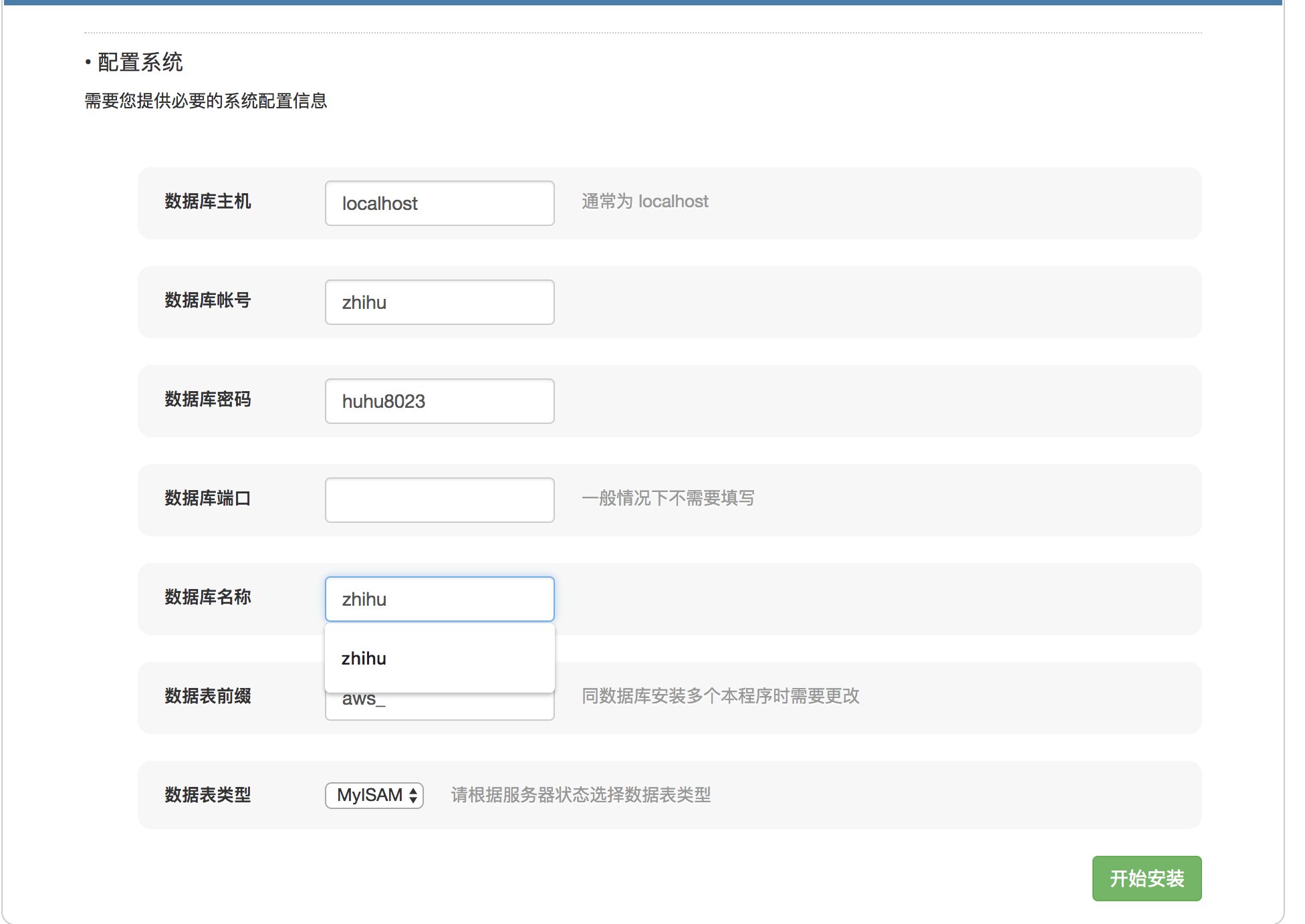Click the empty 数据库端口 input box

pyautogui.click(x=439, y=500)
